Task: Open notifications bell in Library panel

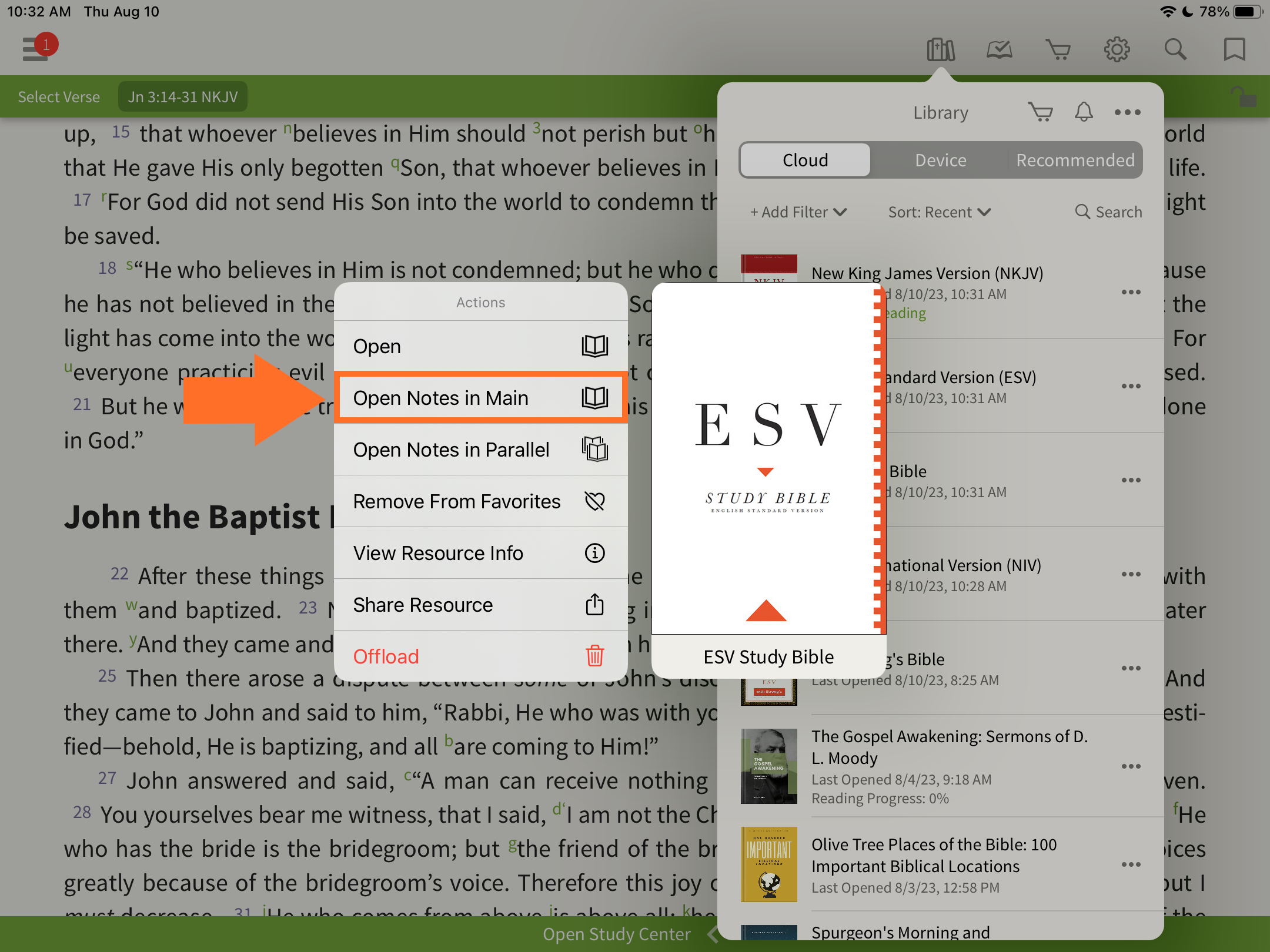Action: 1084,112
